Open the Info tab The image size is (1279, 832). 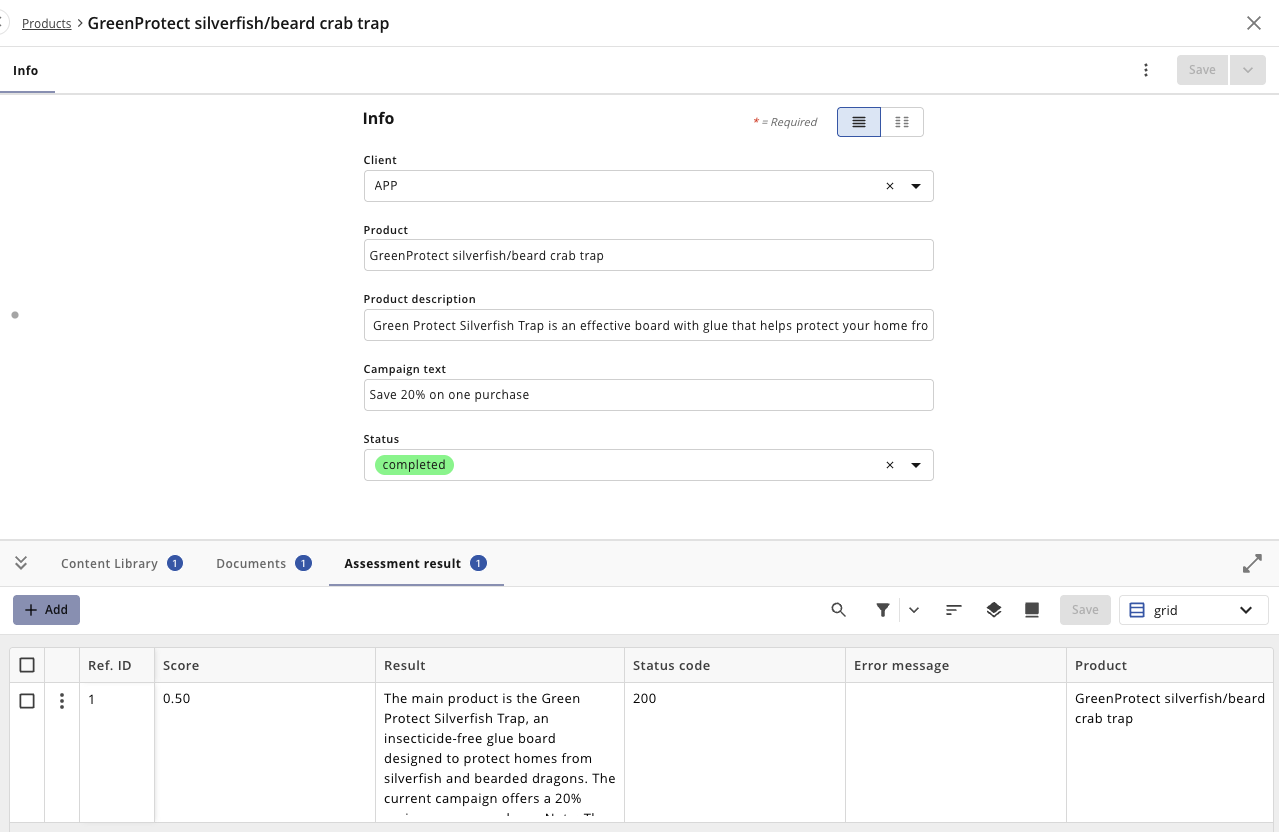click(x=26, y=70)
